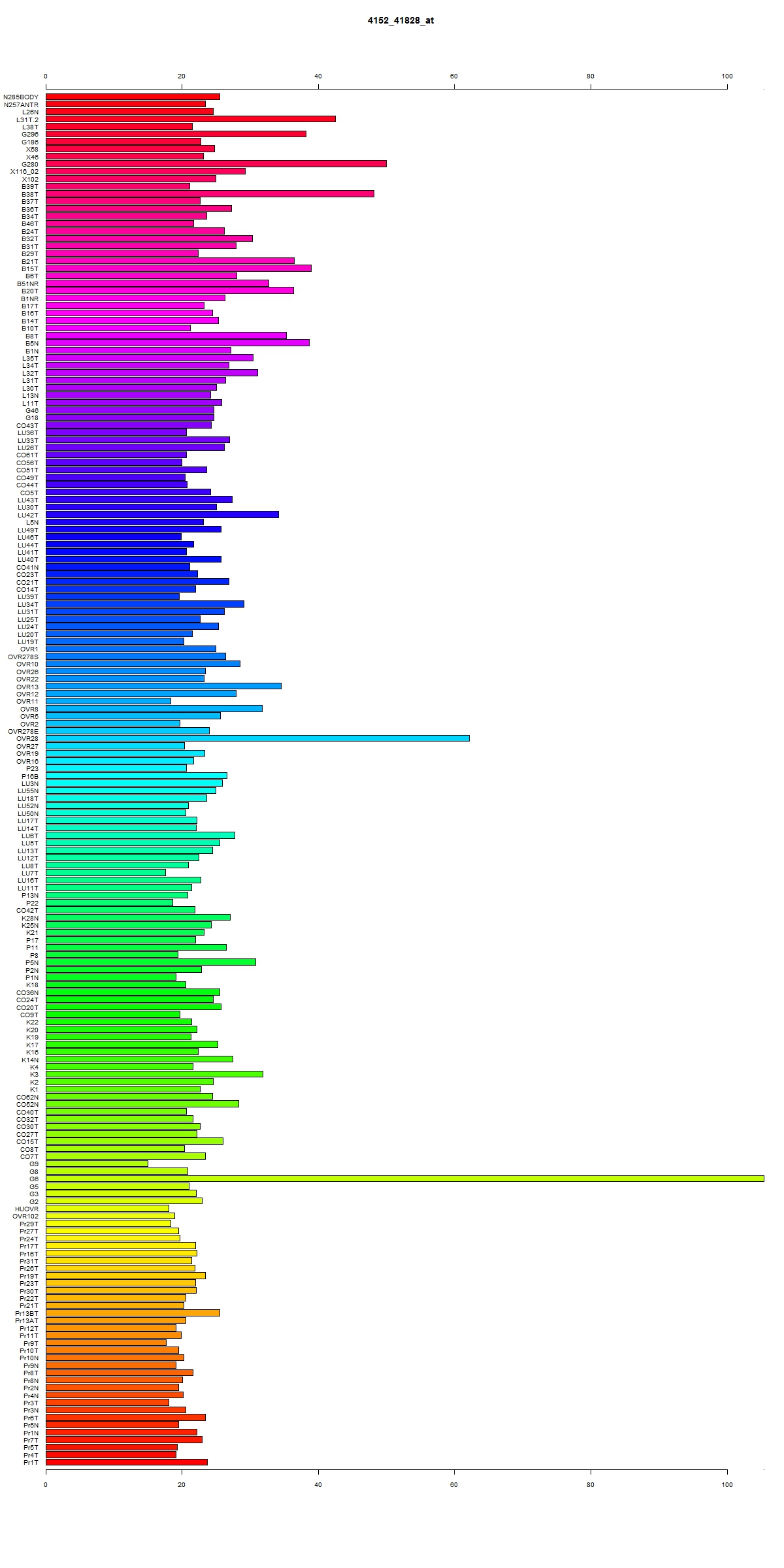Click the B38T sample label

click(x=30, y=194)
